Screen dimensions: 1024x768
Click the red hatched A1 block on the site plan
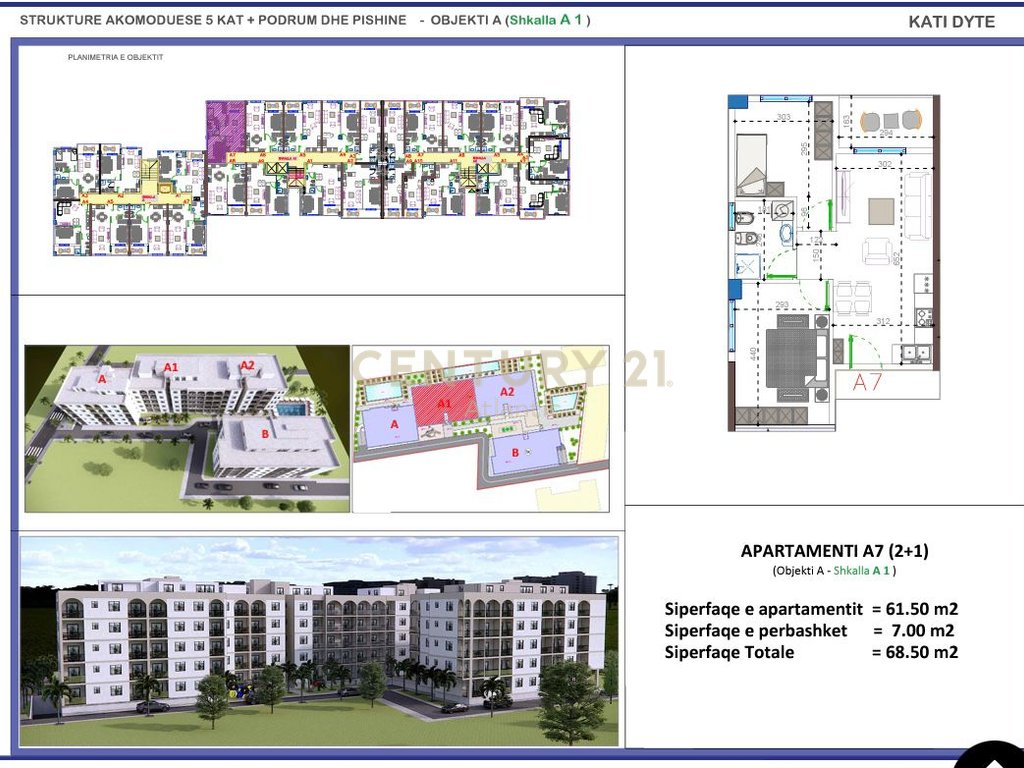click(x=444, y=404)
